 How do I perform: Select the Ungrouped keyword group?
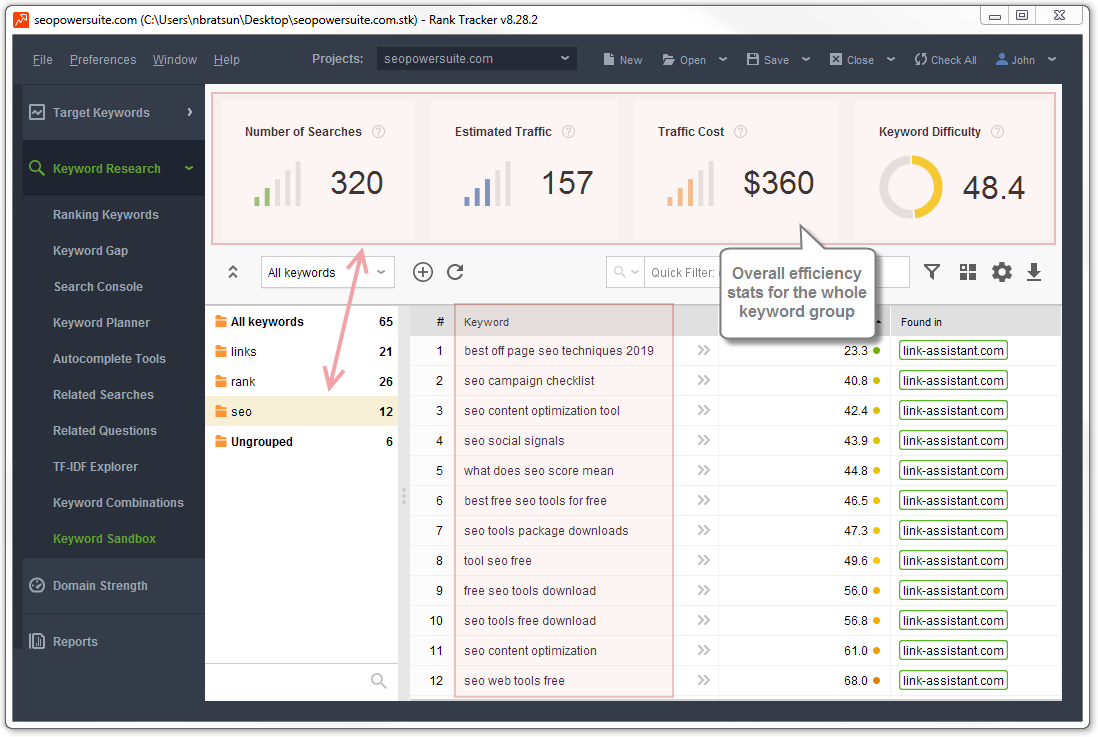[x=303, y=441]
